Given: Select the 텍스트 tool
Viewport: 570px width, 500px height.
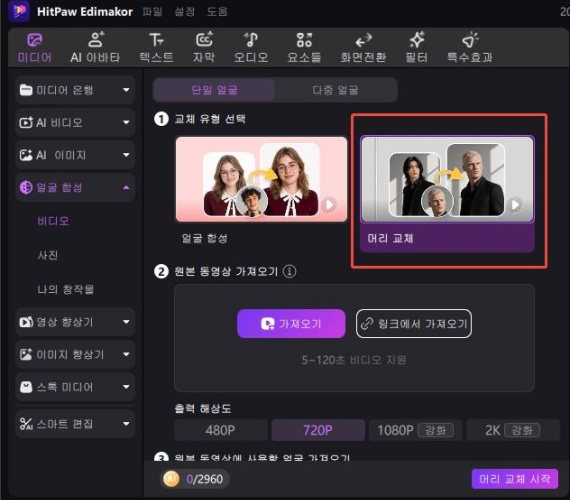Looking at the screenshot, I should (156, 47).
